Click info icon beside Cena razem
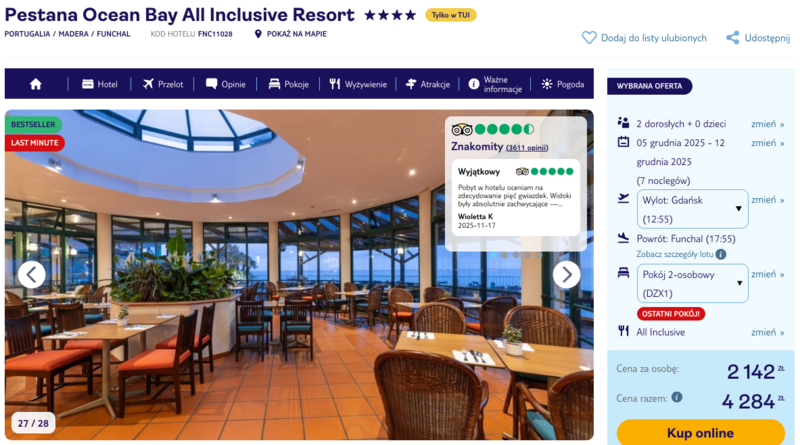The width and height of the screenshot is (800, 445). point(677,397)
